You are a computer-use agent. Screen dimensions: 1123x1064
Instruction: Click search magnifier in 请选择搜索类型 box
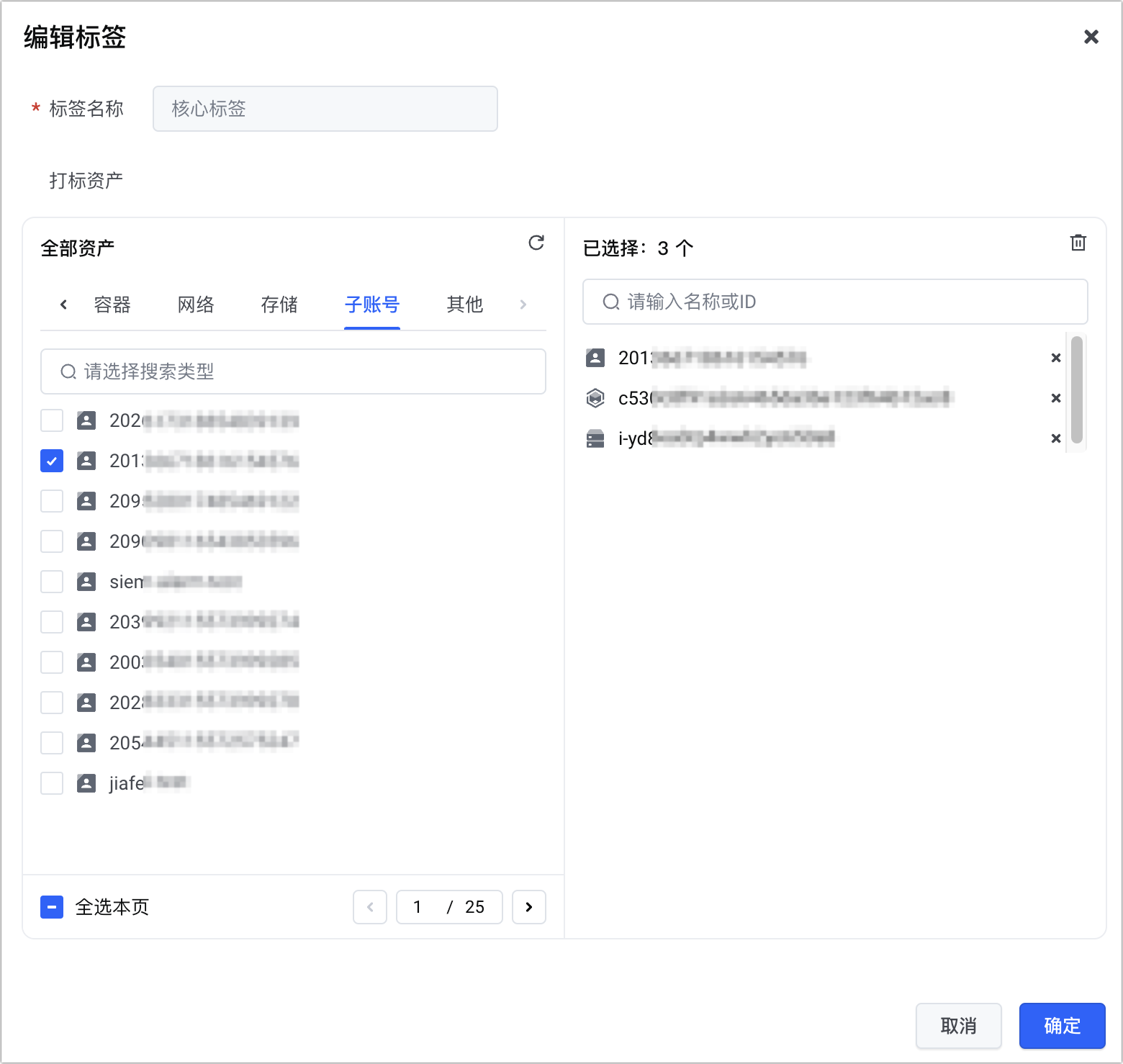click(x=68, y=371)
